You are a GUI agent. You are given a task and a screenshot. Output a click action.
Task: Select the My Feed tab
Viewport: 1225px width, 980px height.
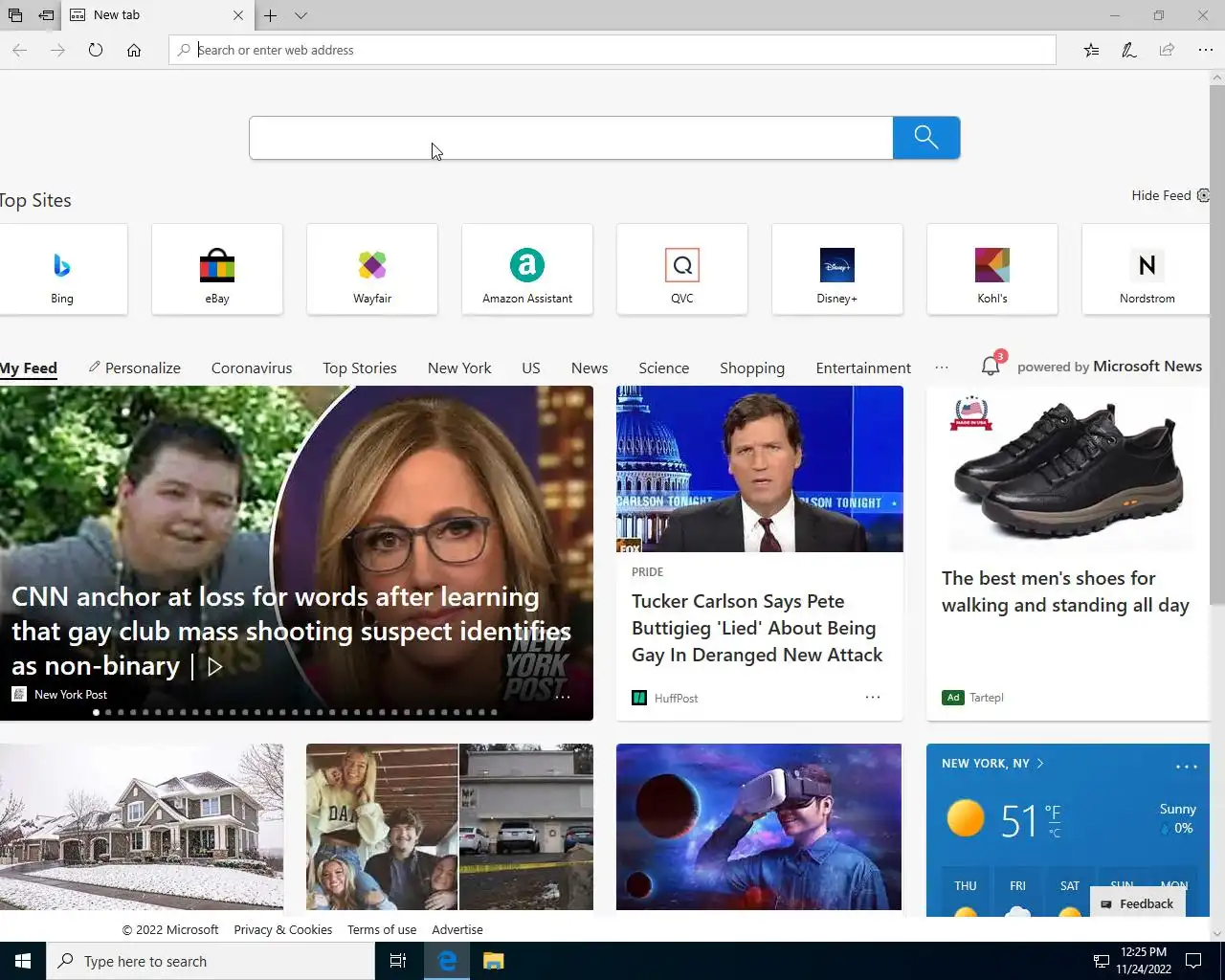(x=29, y=367)
